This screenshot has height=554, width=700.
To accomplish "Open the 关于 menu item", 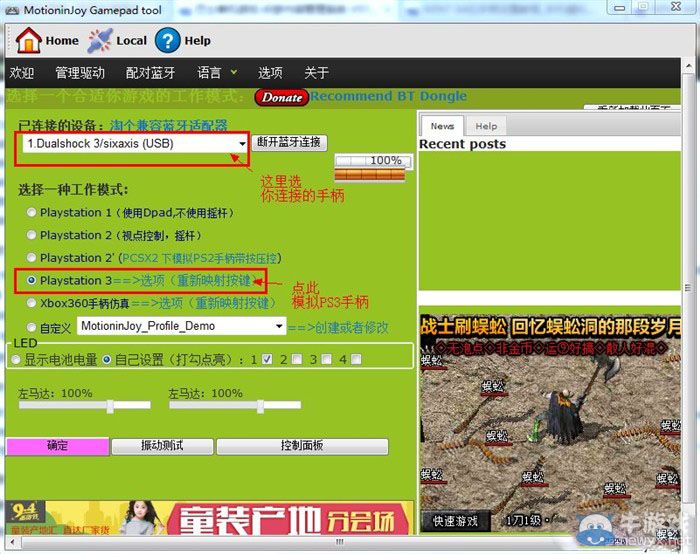I will [x=317, y=72].
